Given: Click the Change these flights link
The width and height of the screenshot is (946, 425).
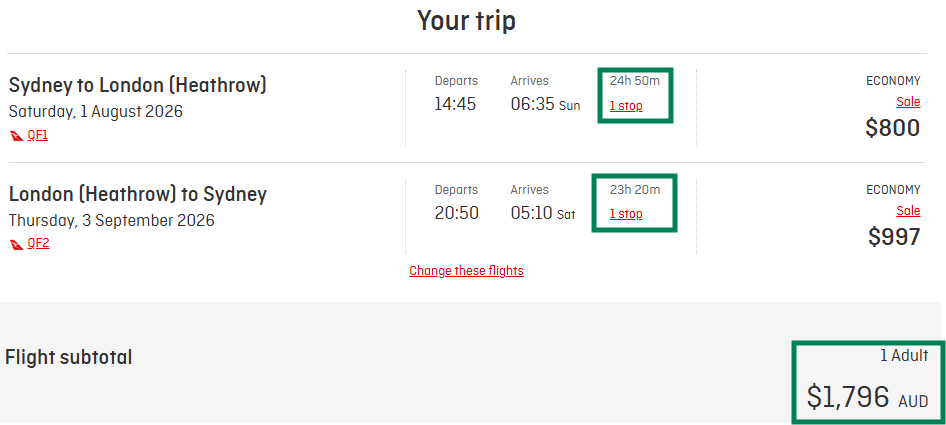Looking at the screenshot, I should (466, 271).
